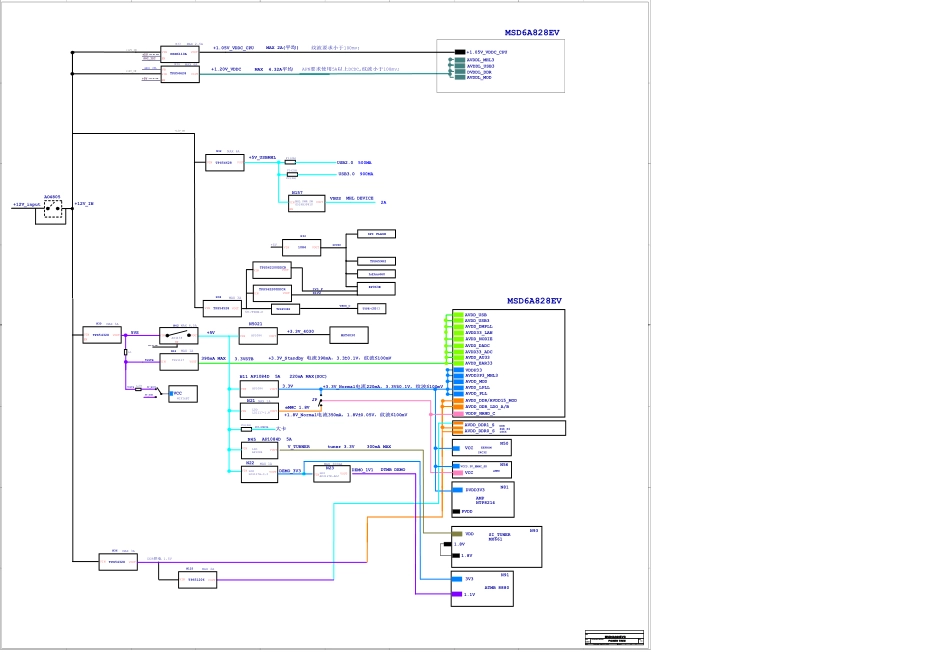Click the USB2.0 500mA fuse symbol
The image size is (950, 672).
point(290,162)
